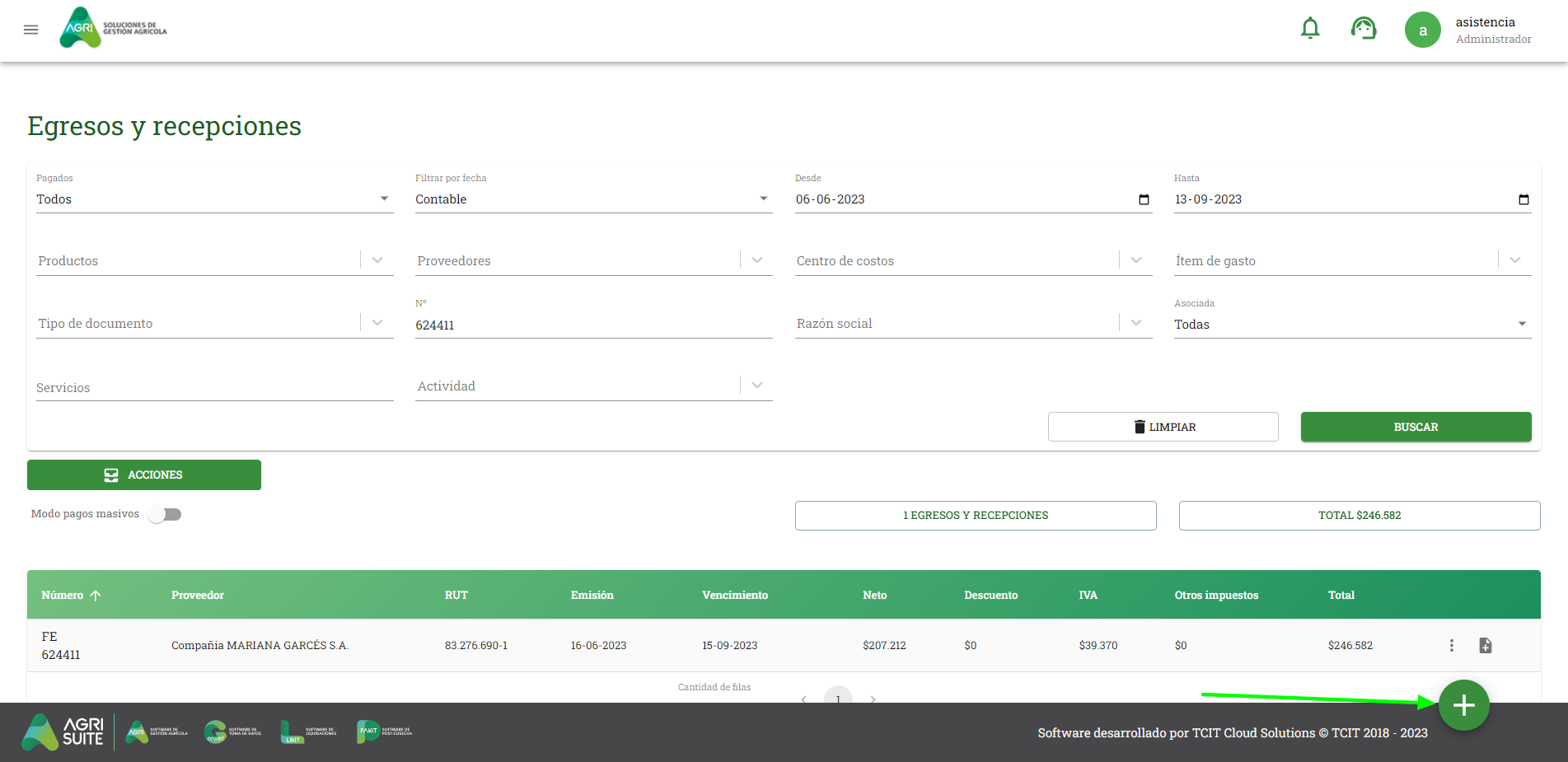Click document file icon for FE 624411 row
Viewport: 1568px width, 762px height.
coord(1485,645)
